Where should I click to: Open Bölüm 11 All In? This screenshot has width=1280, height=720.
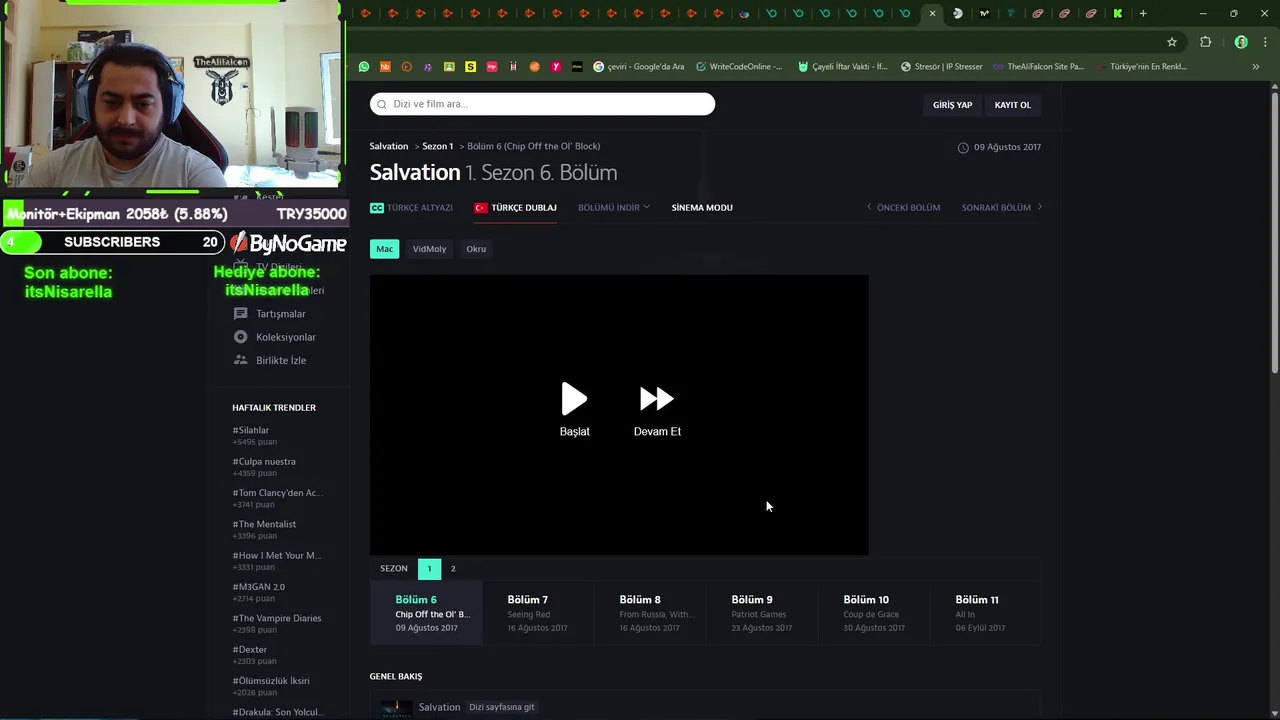click(986, 613)
